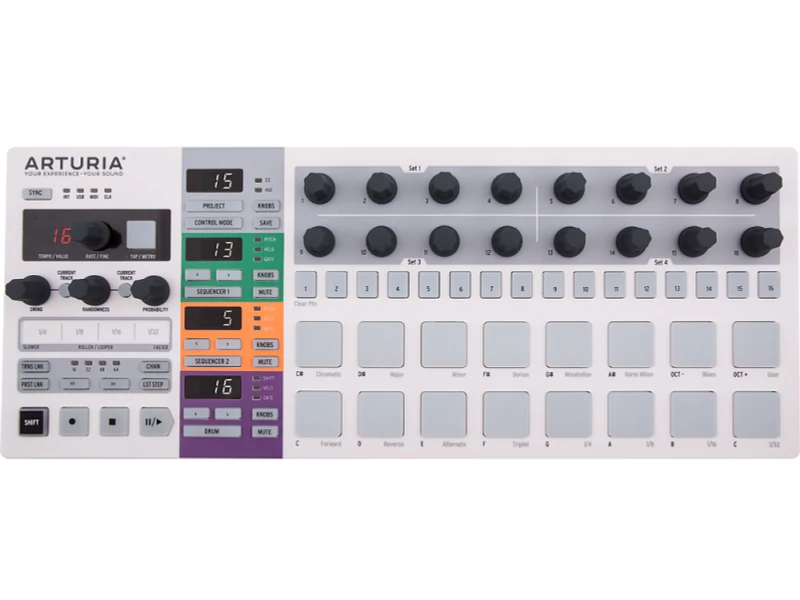The width and height of the screenshot is (800, 600).
Task: Click the LST STEP button
Action: pos(154,384)
